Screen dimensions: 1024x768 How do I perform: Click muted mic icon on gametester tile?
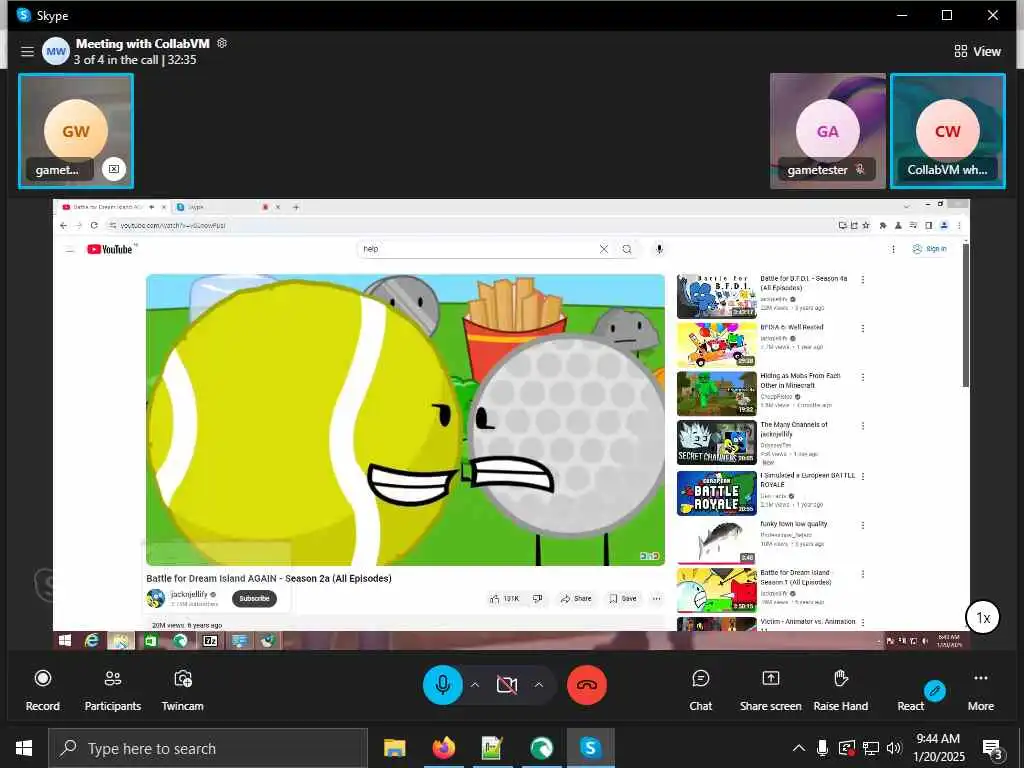click(x=861, y=169)
